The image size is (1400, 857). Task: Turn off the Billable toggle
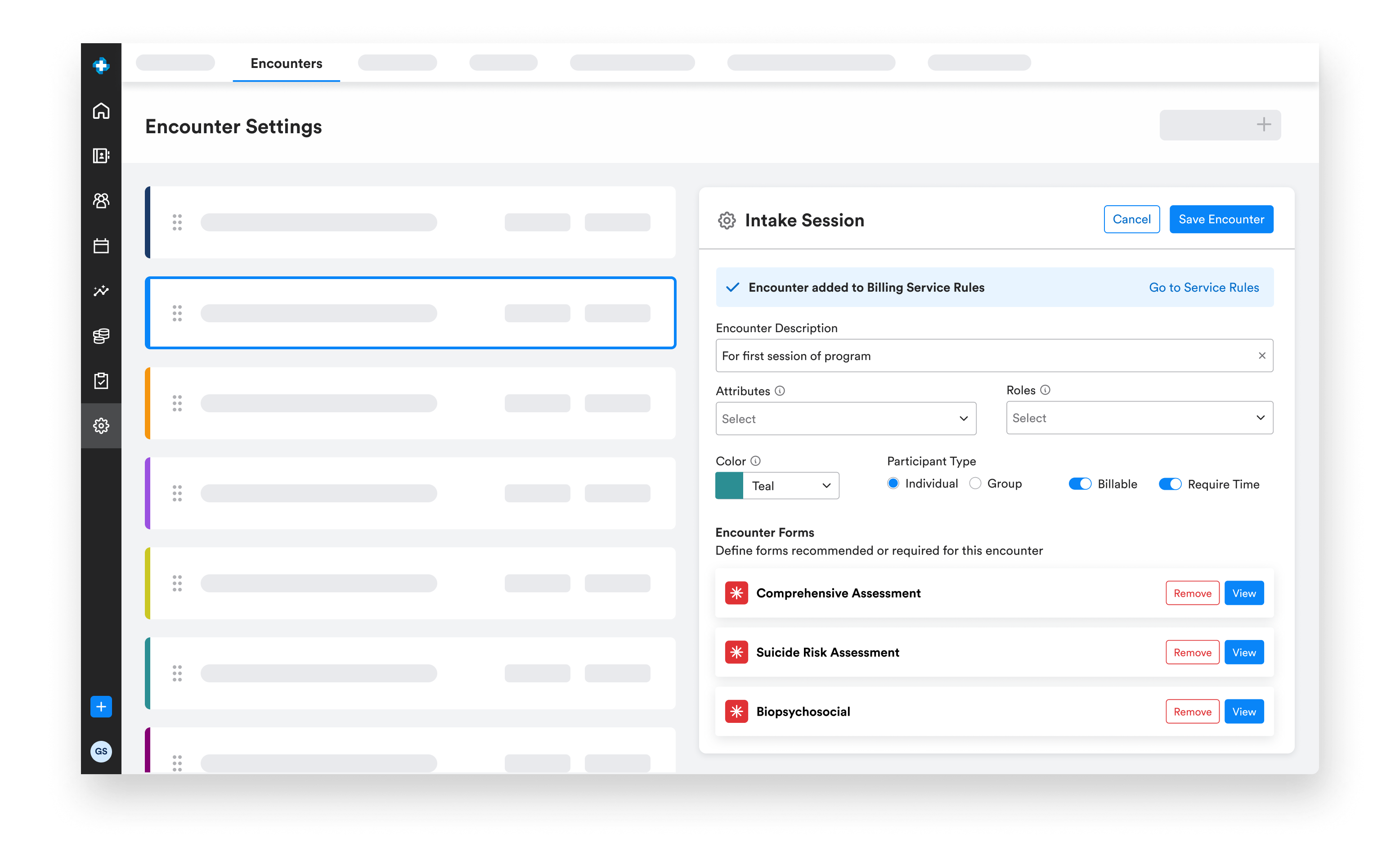[1080, 484]
